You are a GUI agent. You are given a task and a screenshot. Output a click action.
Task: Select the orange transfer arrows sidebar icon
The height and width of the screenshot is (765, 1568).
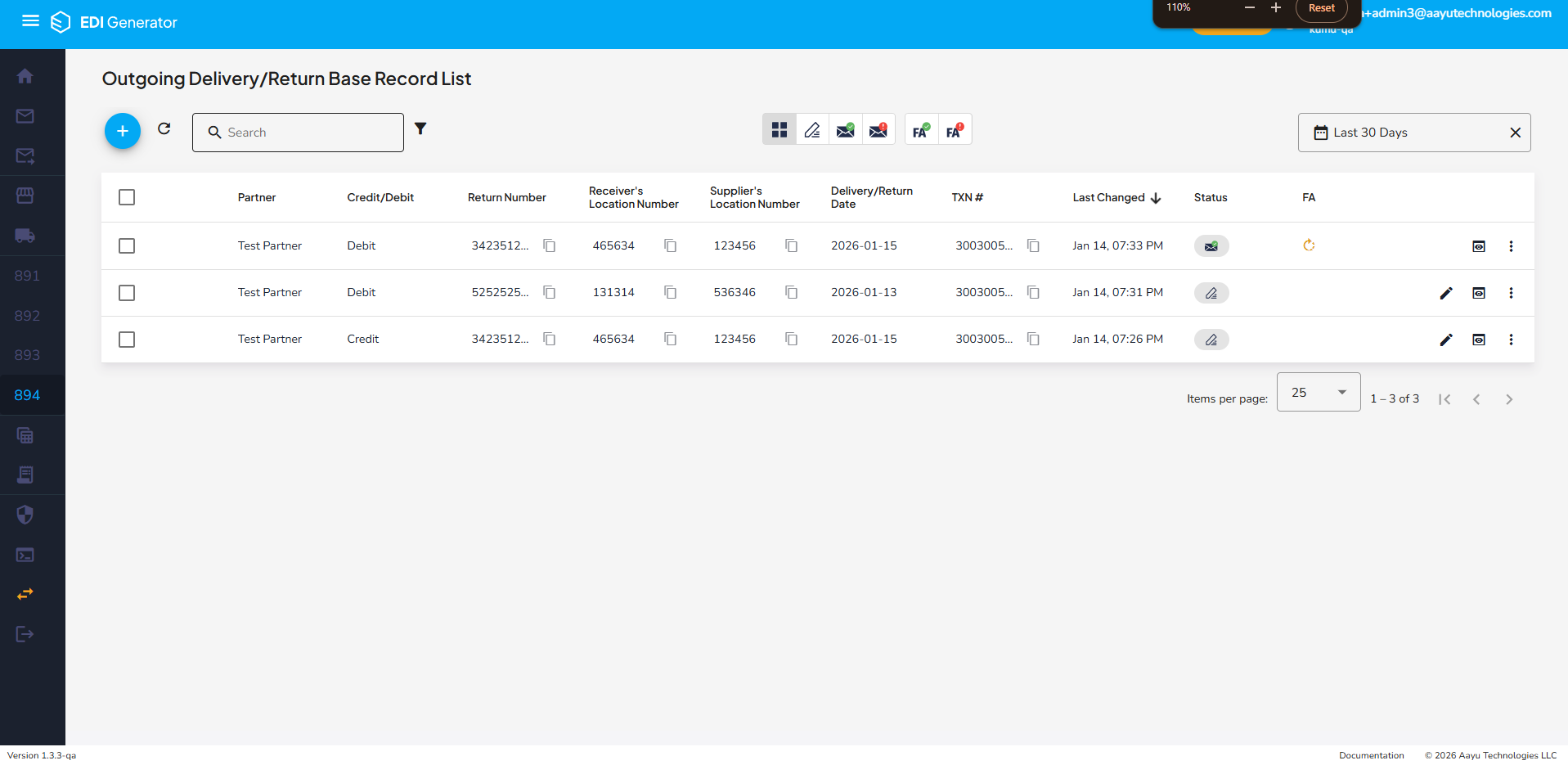pos(25,594)
